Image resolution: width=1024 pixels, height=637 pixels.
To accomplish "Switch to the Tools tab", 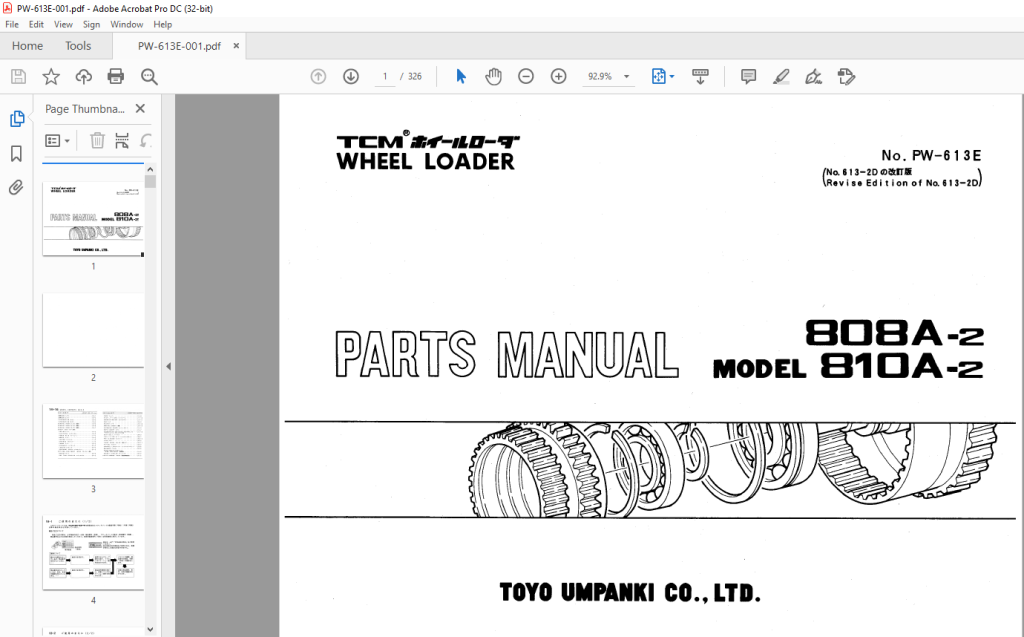I will coord(78,46).
